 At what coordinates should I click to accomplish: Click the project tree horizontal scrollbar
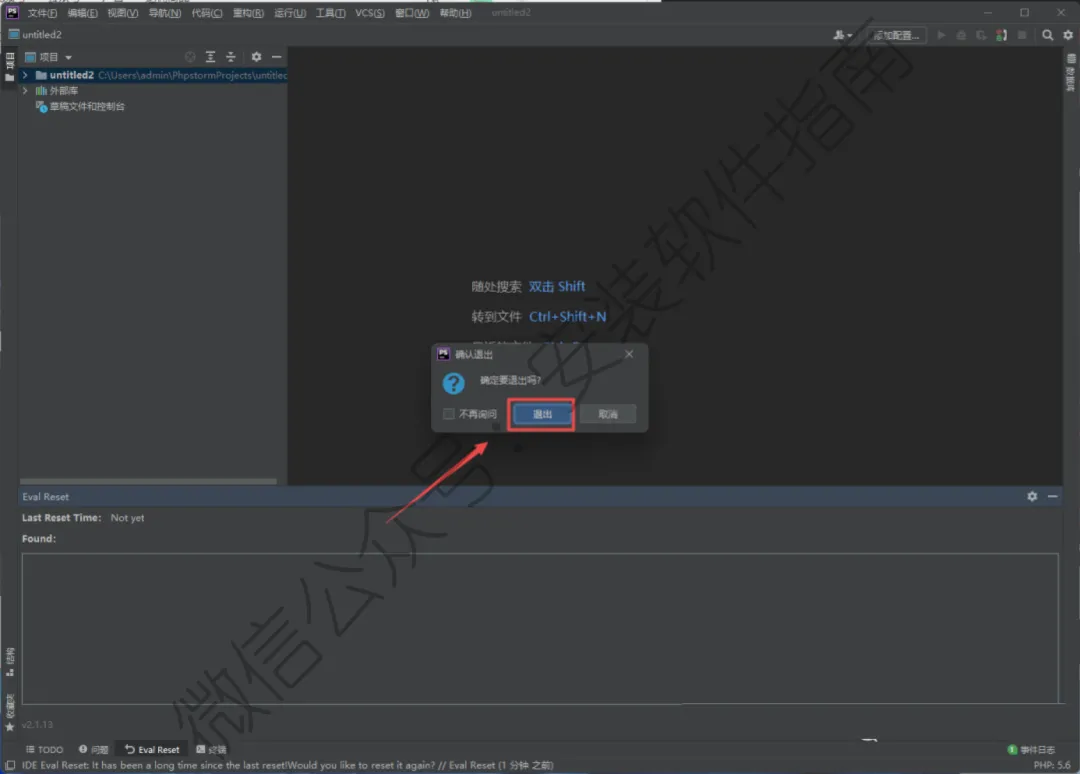pos(148,481)
